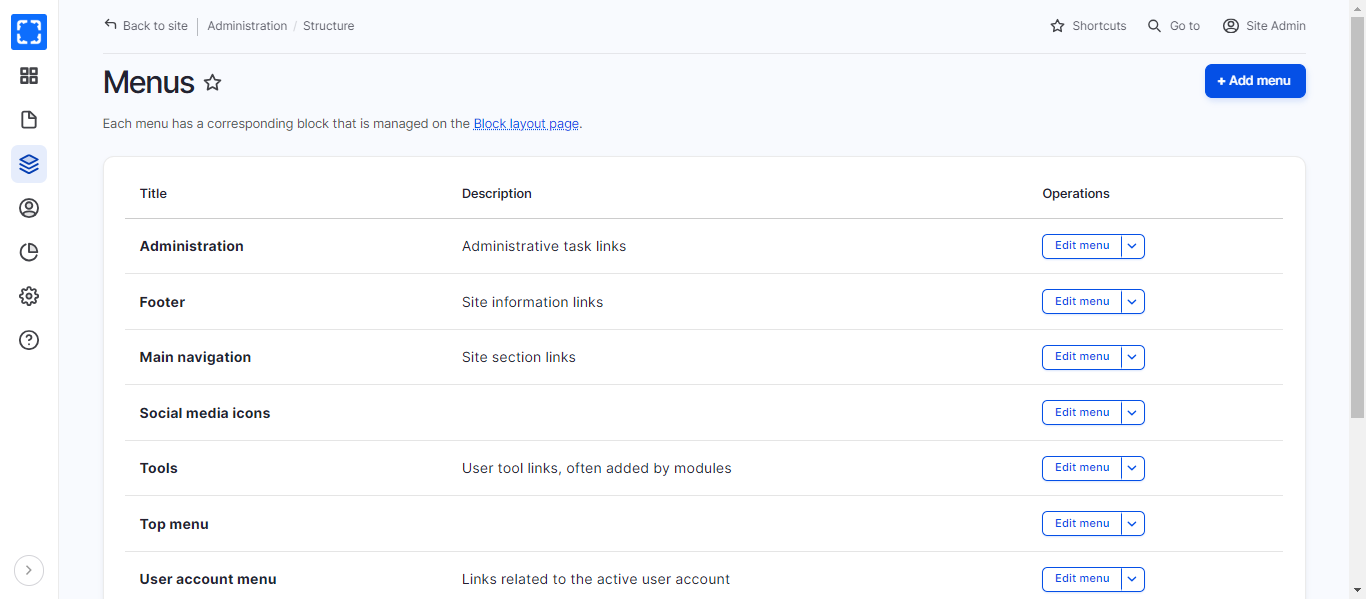Open the Dashboard grid icon in sidebar

pyautogui.click(x=29, y=76)
